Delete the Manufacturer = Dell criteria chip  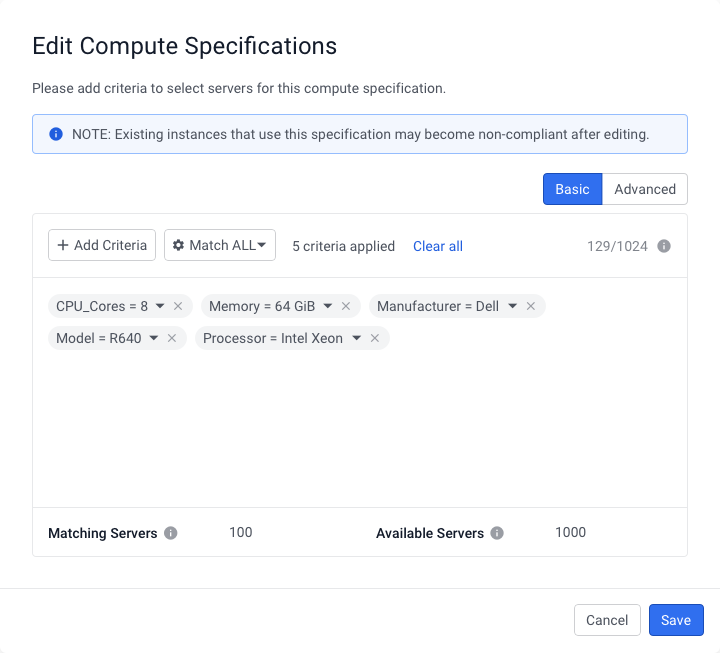[x=531, y=306]
